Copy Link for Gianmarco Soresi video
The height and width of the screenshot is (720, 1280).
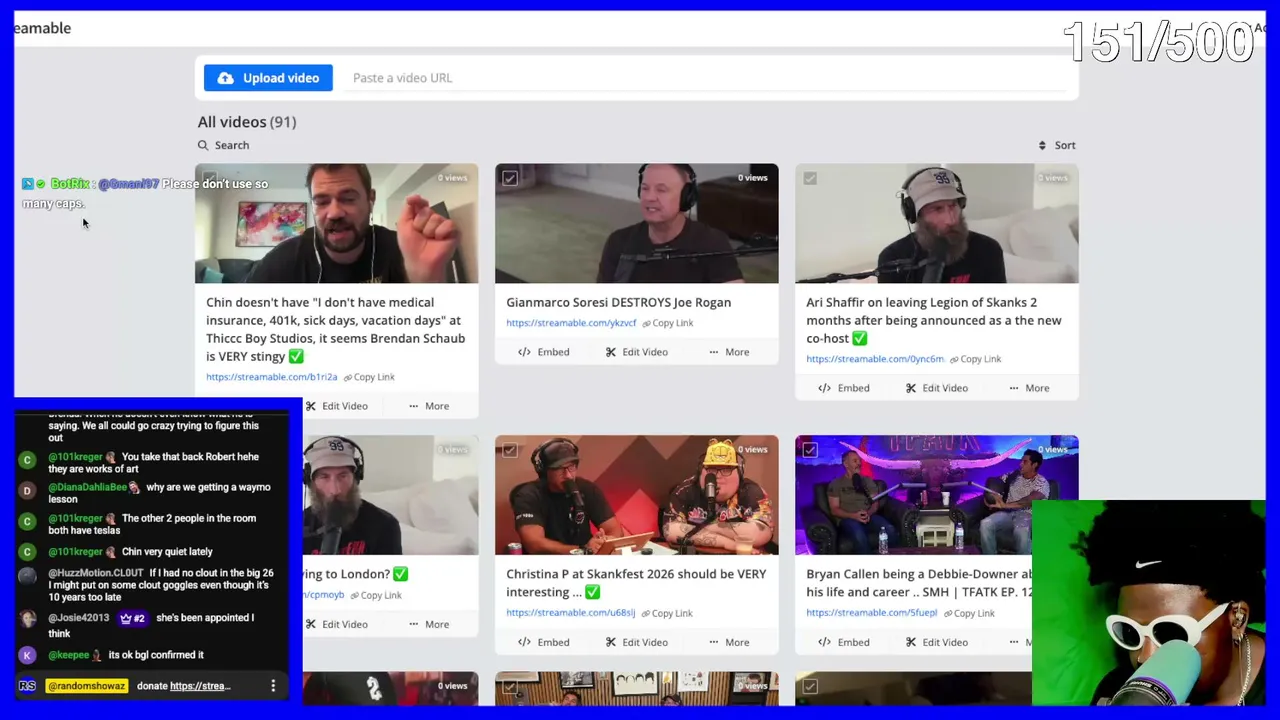point(667,323)
